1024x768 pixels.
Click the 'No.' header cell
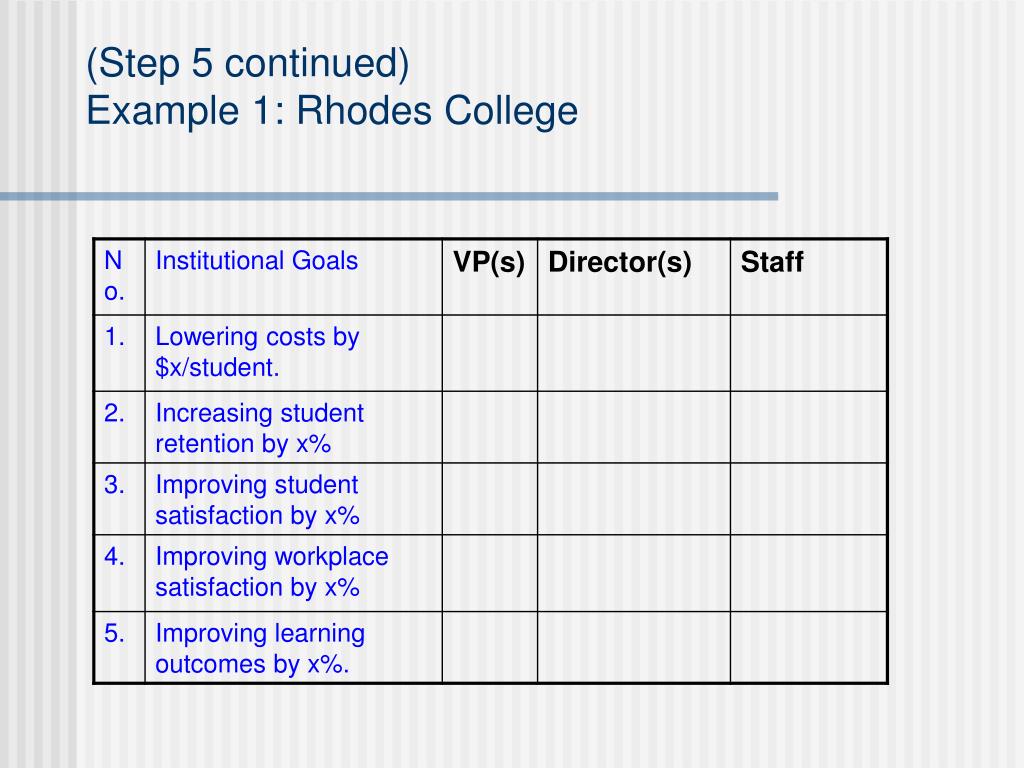(x=120, y=277)
